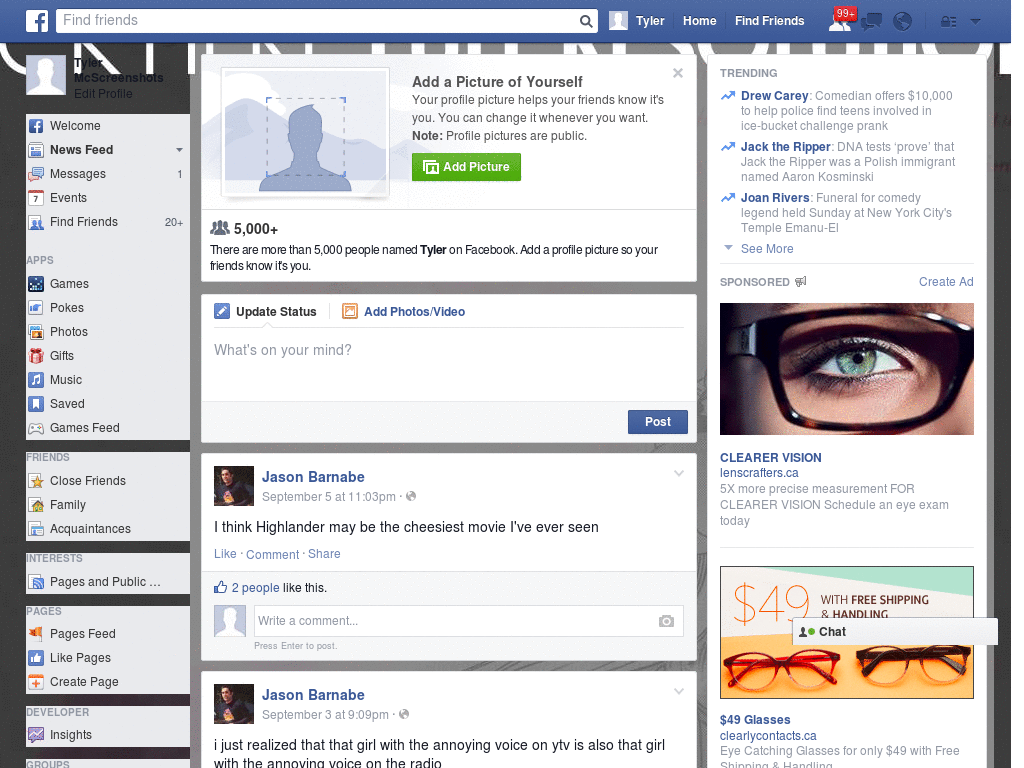Open the privacy shortcuts lock icon
The width and height of the screenshot is (1024, 768).
946,20
